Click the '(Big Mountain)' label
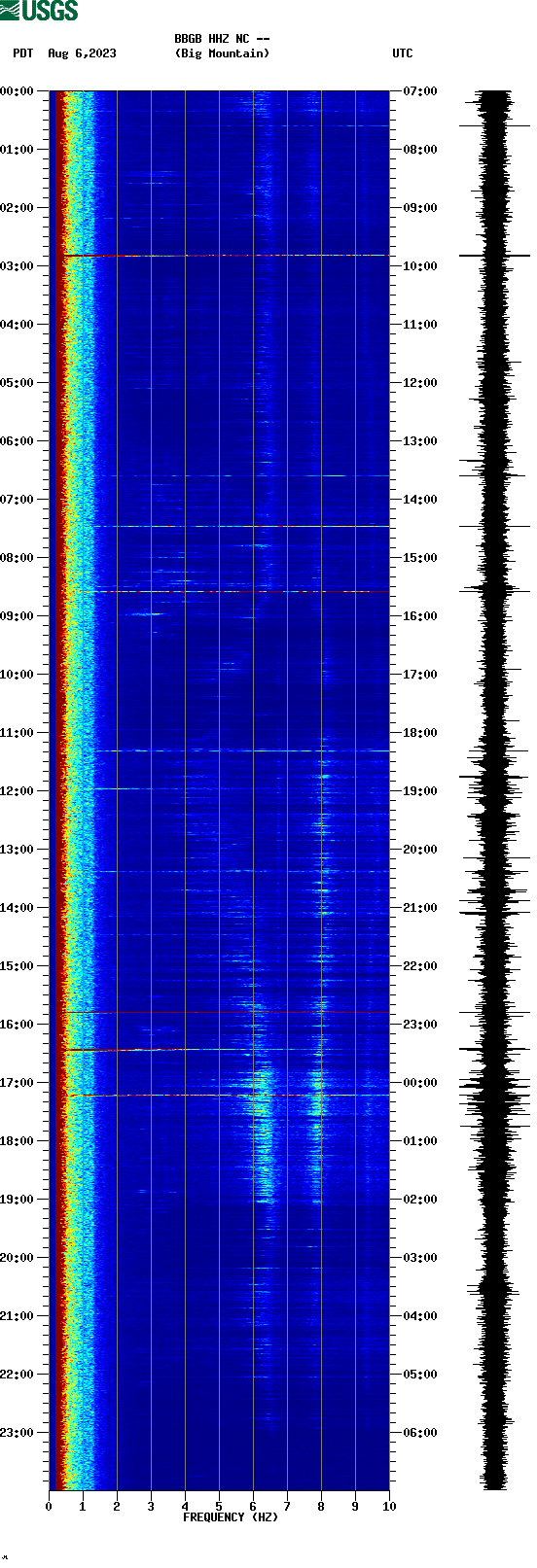Image resolution: width=537 pixels, height=1568 pixels. (222, 53)
